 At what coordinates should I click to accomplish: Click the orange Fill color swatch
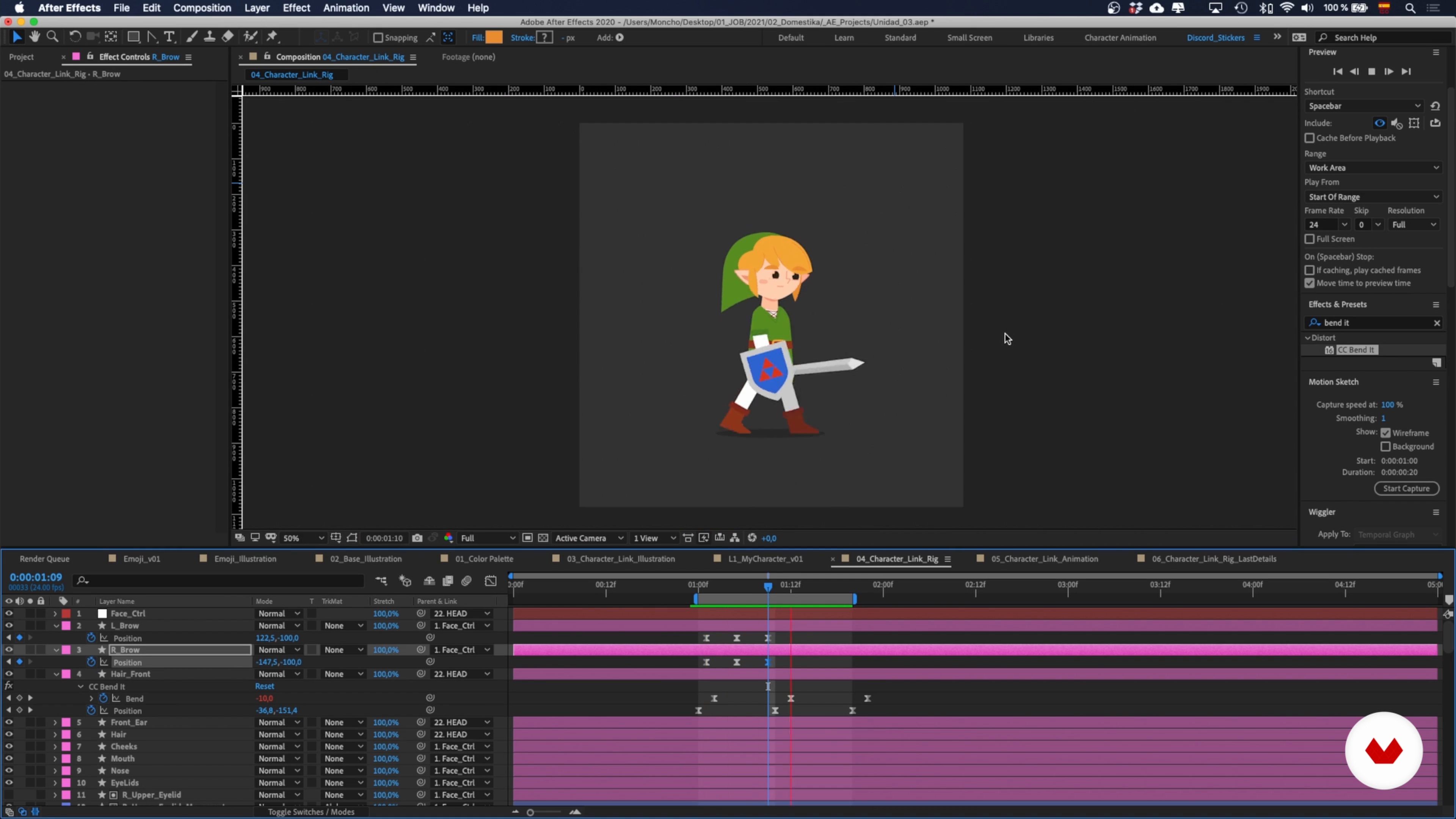click(x=494, y=37)
